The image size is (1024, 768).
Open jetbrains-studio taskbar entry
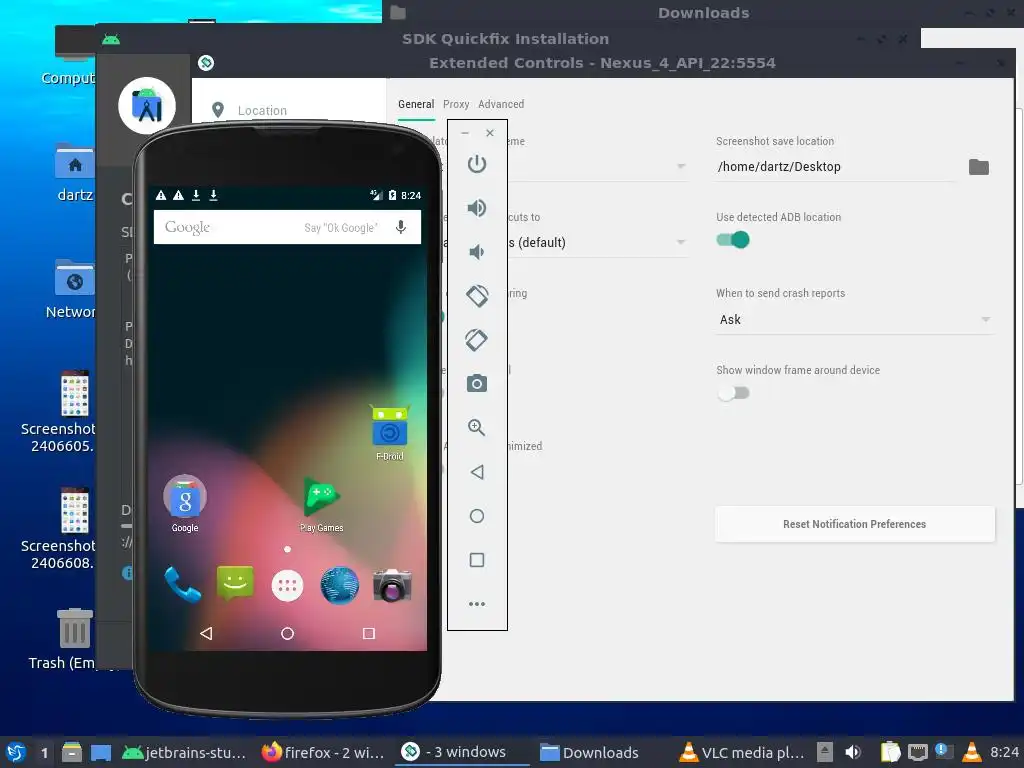pyautogui.click(x=184, y=752)
